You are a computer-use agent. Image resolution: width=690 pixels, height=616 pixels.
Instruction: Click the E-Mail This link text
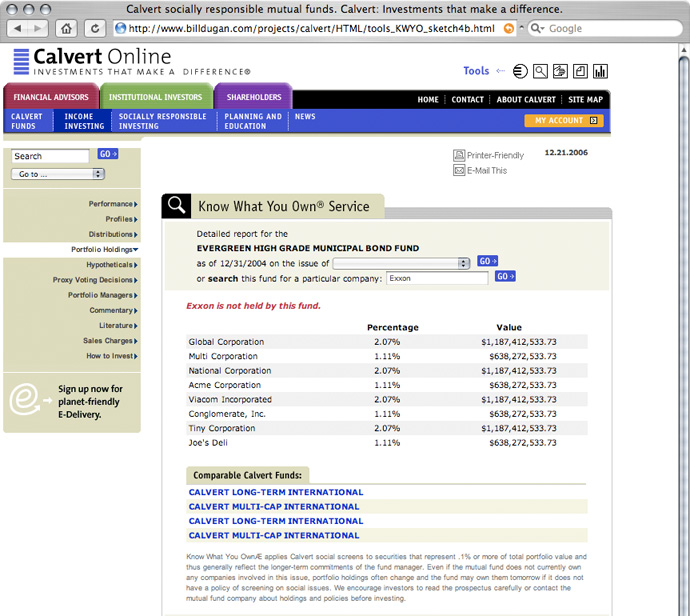pos(487,170)
